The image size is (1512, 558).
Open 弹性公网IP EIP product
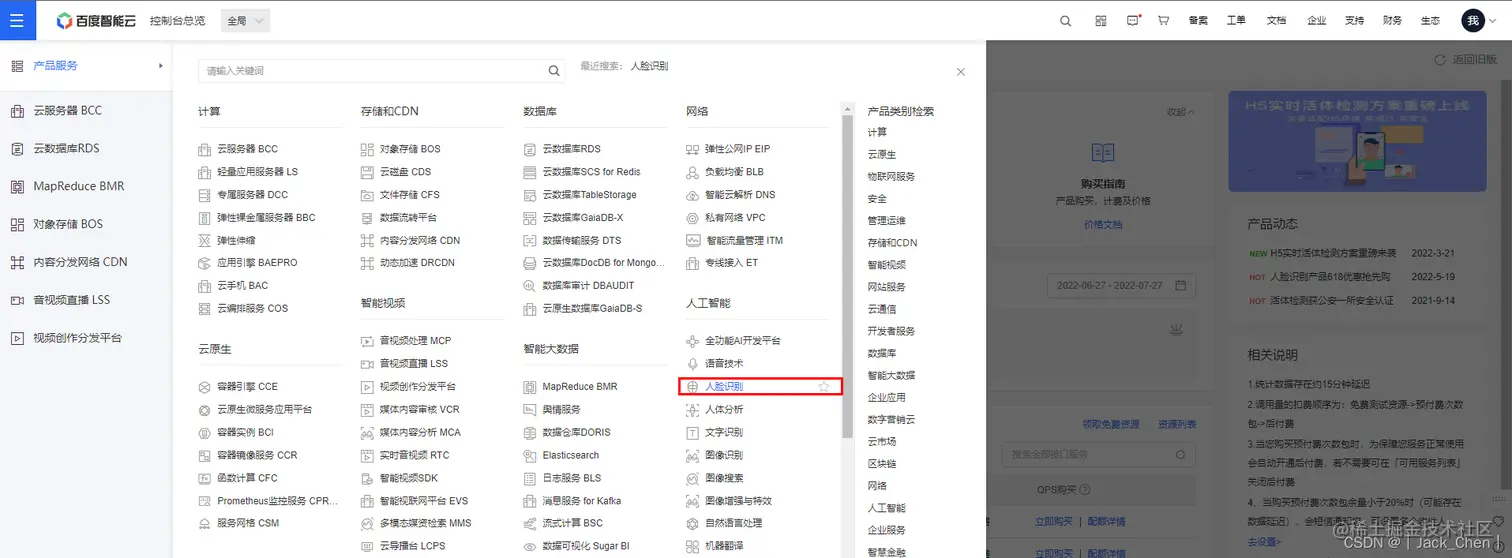(737, 149)
